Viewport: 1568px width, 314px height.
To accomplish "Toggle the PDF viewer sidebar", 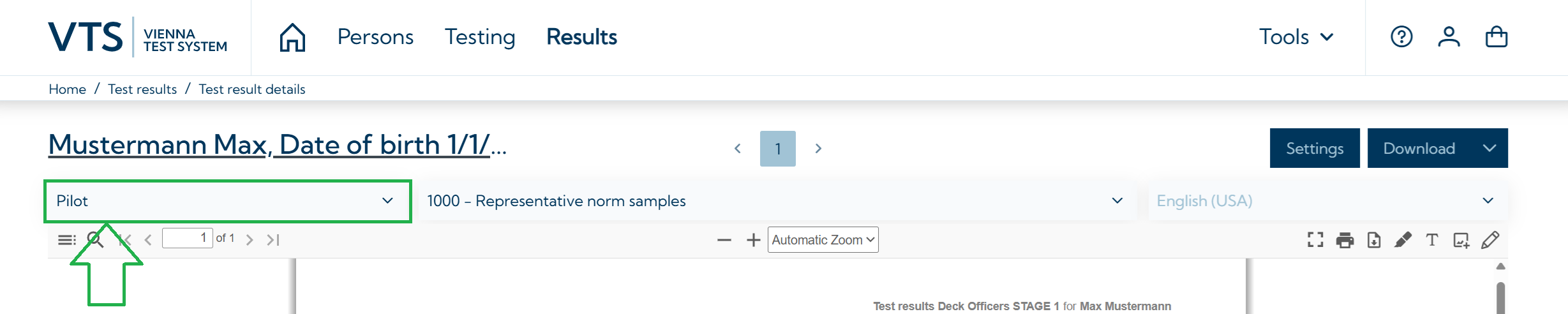I will [x=66, y=240].
